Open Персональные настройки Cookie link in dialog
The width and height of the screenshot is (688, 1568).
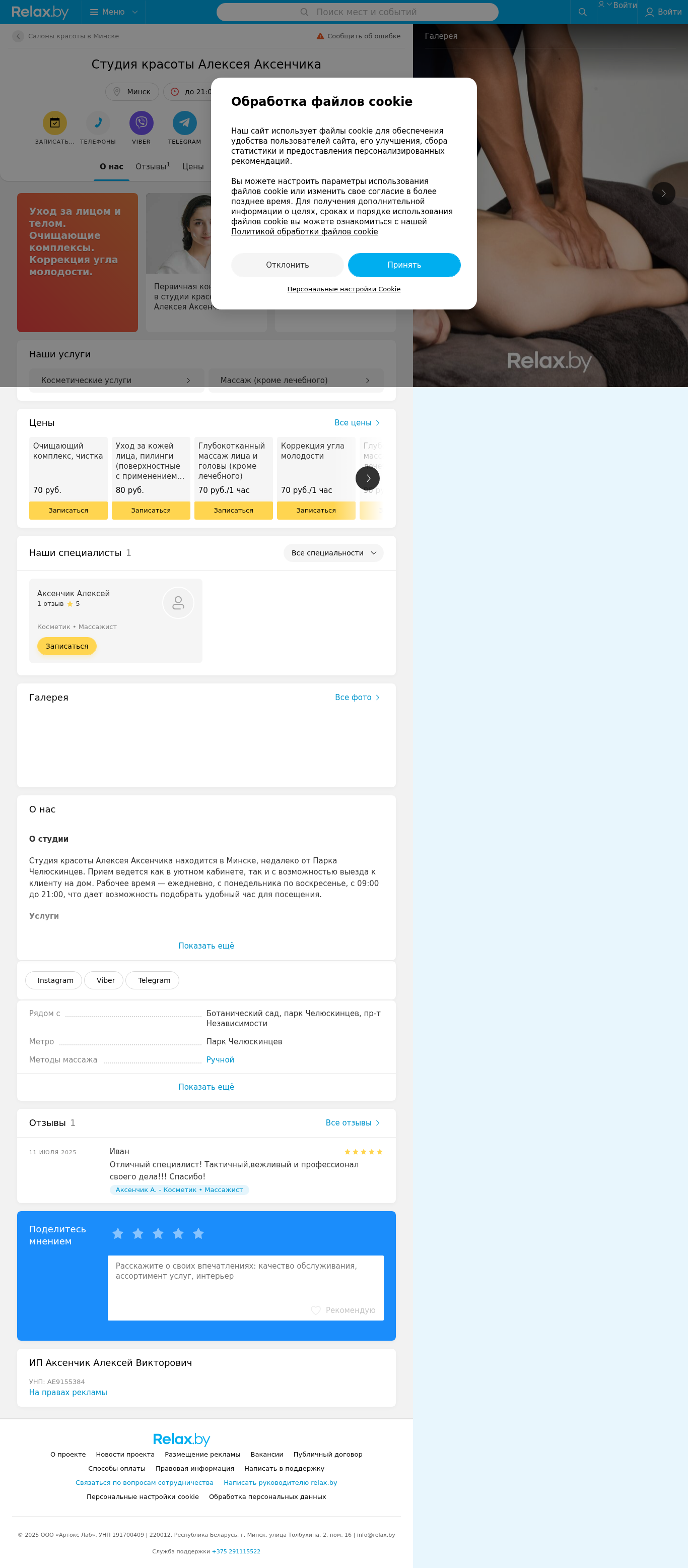click(x=343, y=289)
